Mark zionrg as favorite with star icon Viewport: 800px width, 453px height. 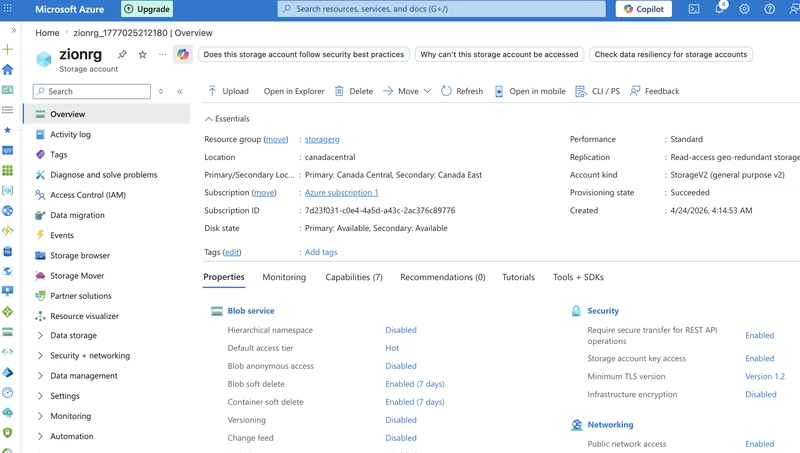[x=142, y=54]
